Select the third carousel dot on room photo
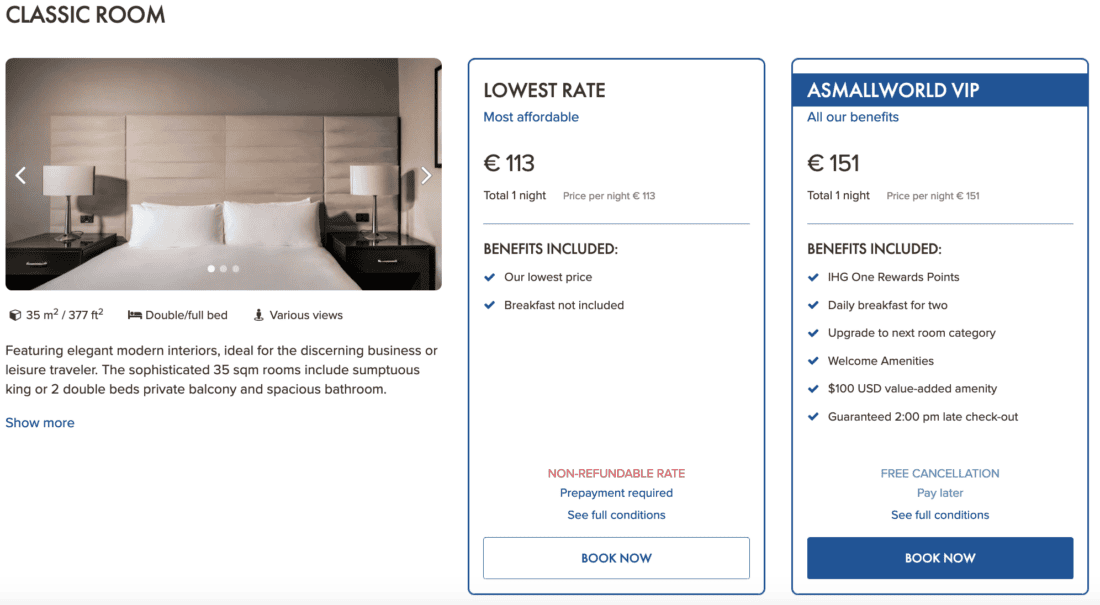The width and height of the screenshot is (1100, 605). pos(235,268)
